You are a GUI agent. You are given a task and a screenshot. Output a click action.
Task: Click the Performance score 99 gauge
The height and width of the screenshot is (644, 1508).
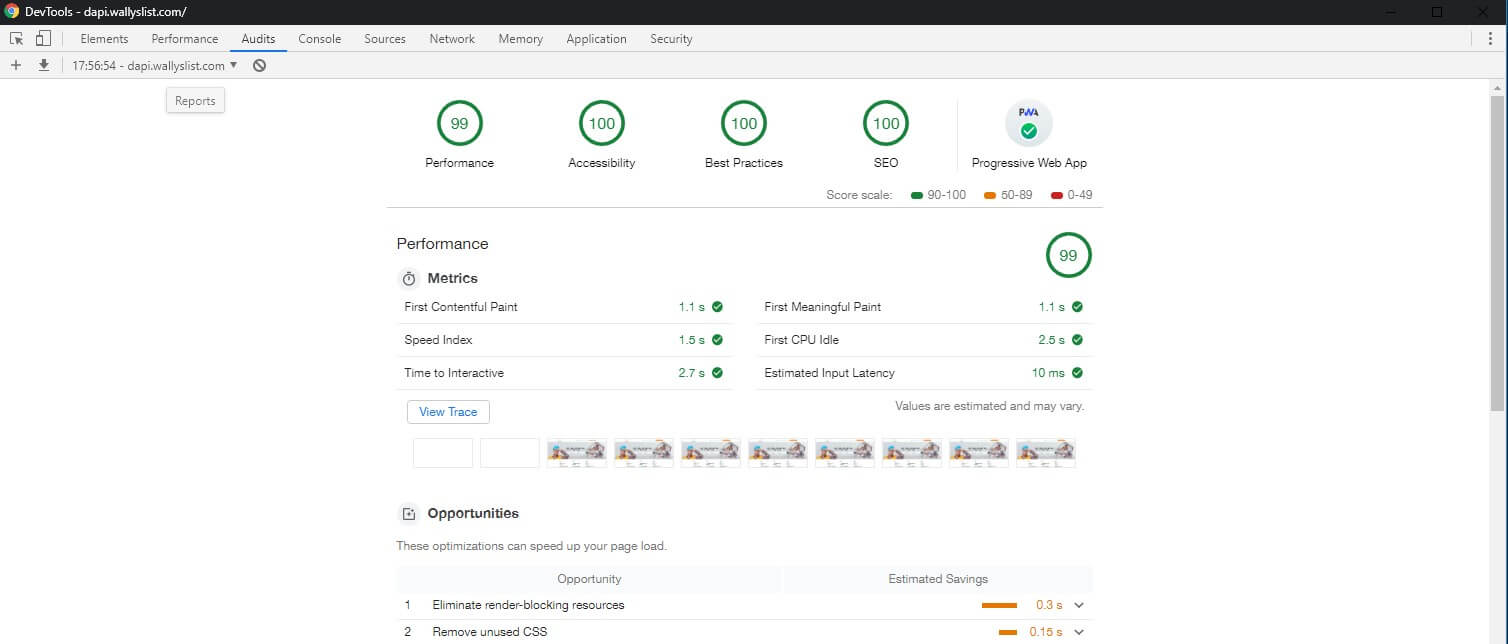(459, 124)
